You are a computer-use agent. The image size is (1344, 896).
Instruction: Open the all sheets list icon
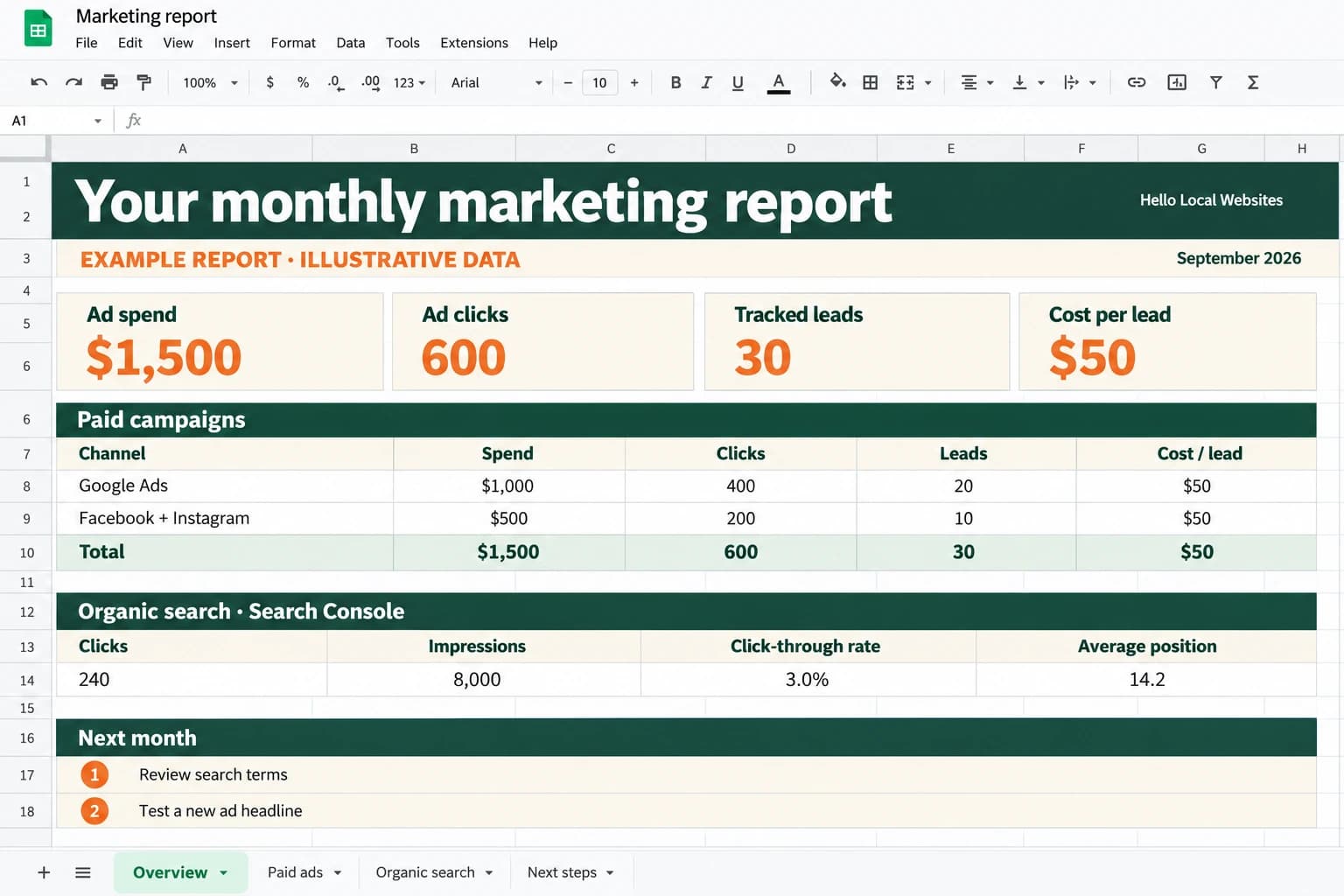(x=83, y=872)
